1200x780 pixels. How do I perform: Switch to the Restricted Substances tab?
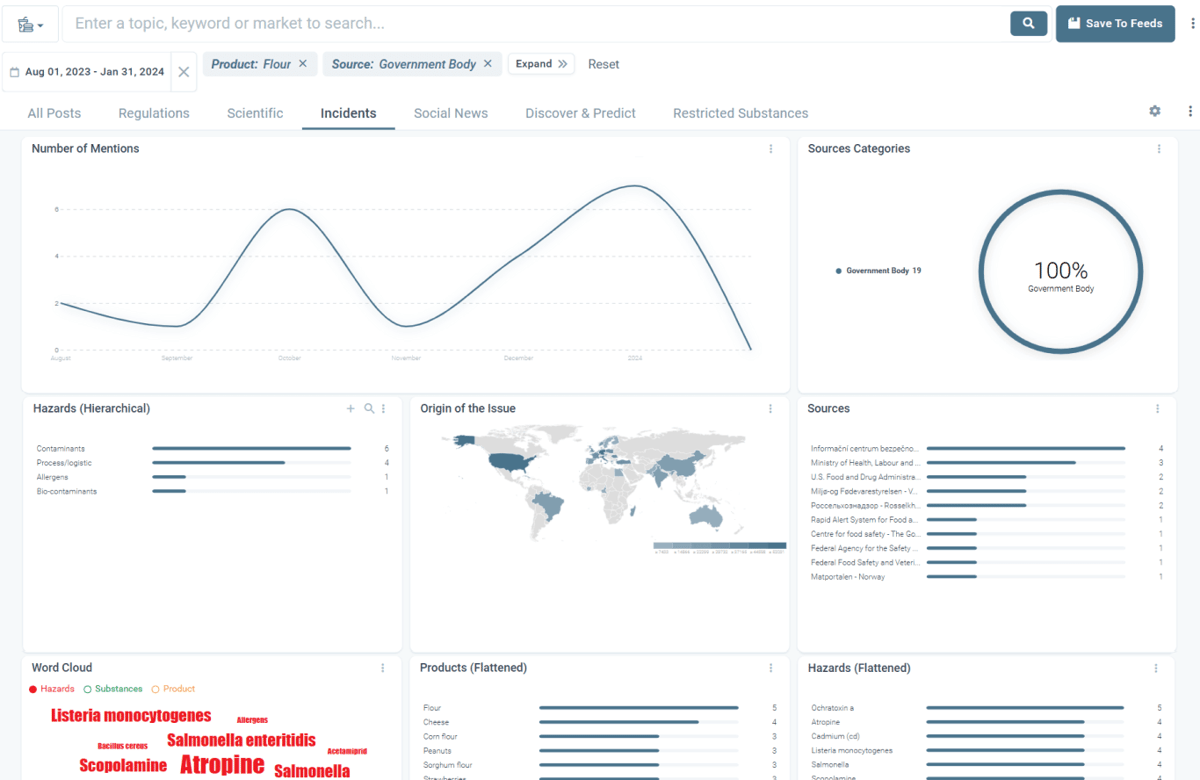tap(740, 113)
